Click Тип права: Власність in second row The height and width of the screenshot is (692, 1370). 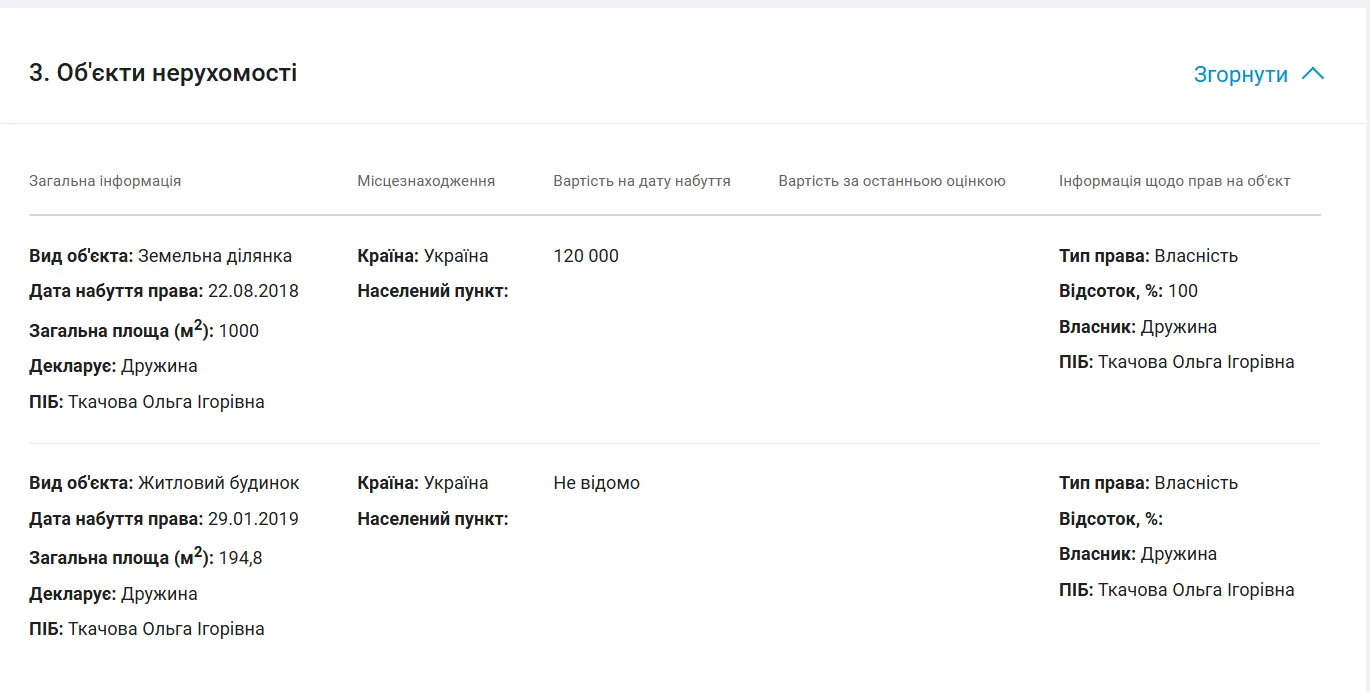(x=1148, y=483)
